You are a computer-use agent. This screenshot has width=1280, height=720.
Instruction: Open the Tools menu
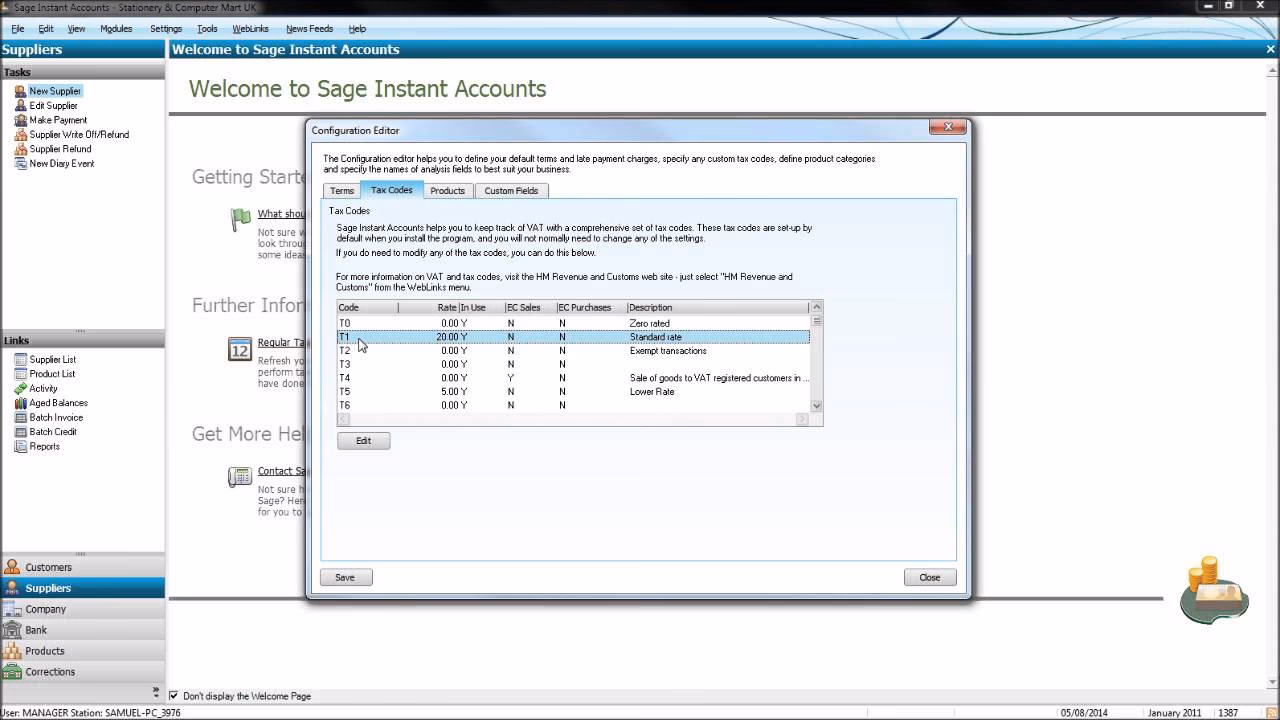(x=207, y=29)
